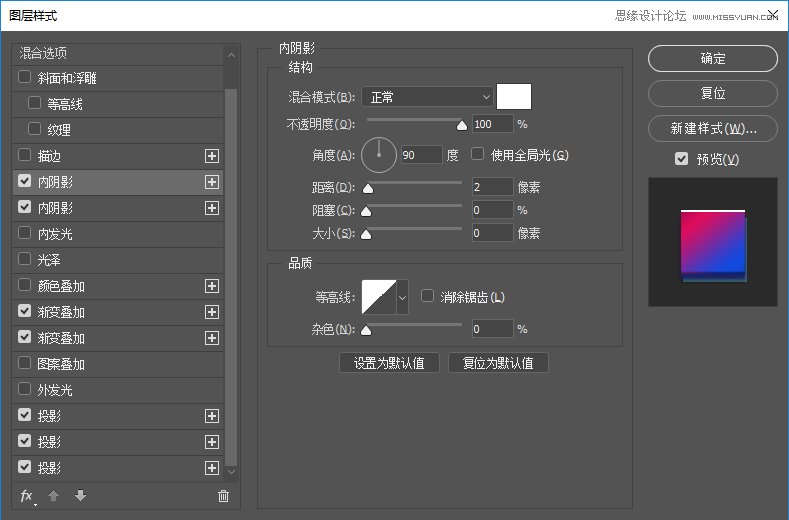Click the 距离 pixel value field
789x520 pixels.
pos(492,187)
